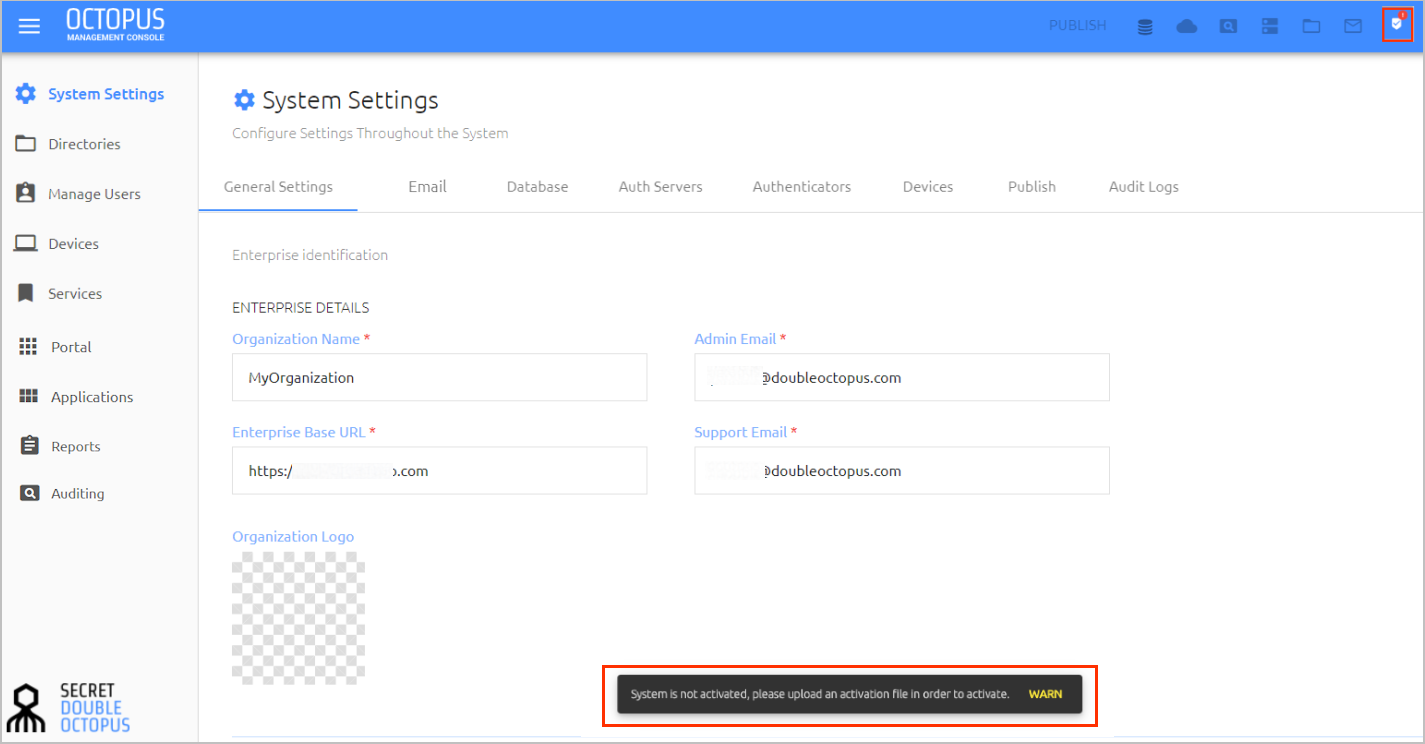Click the Auditing search sidebar icon
This screenshot has height=744, width=1425.
pyautogui.click(x=30, y=493)
